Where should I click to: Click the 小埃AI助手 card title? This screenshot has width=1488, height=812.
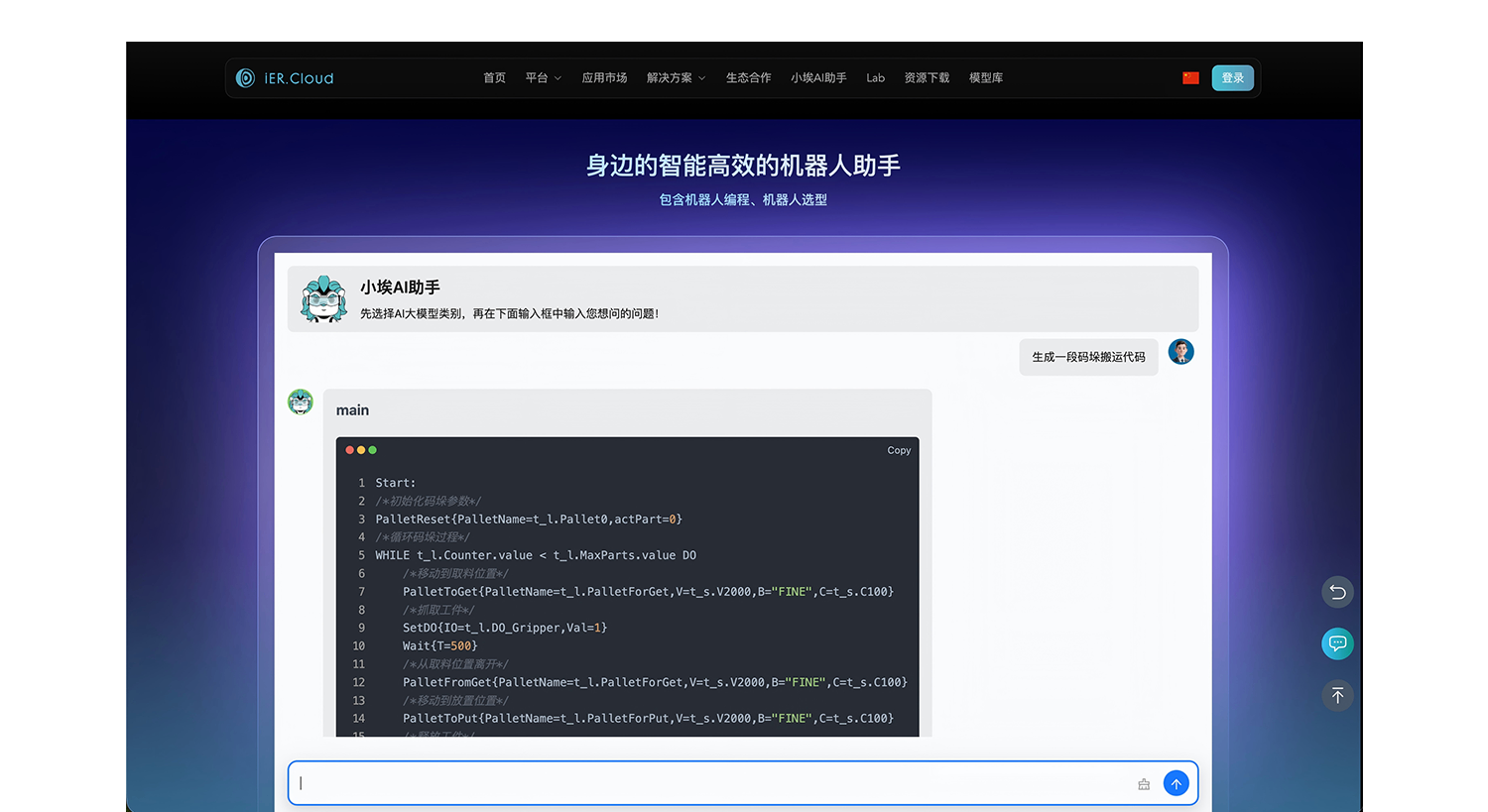[x=400, y=288]
